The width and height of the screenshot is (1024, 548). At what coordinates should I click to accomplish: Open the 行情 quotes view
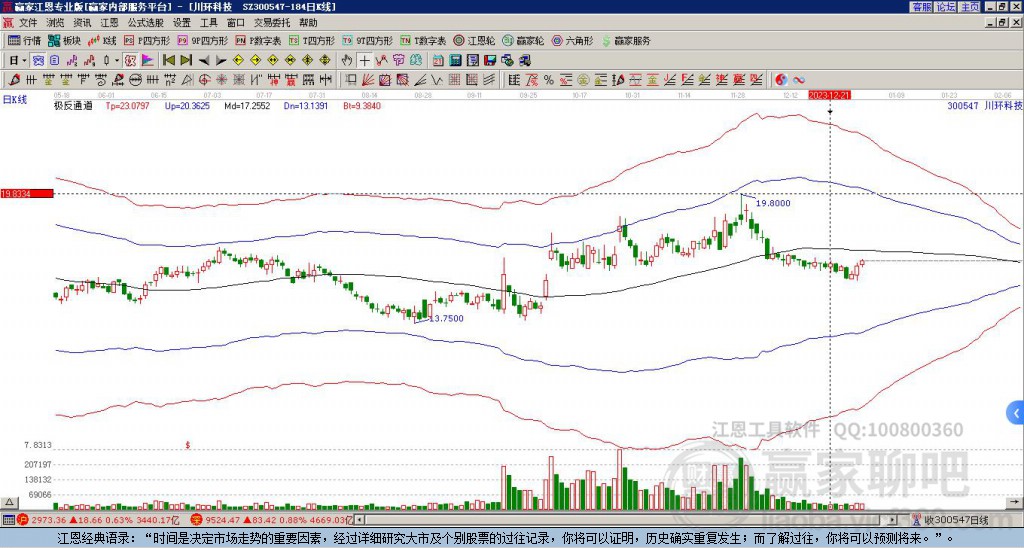tap(24, 40)
